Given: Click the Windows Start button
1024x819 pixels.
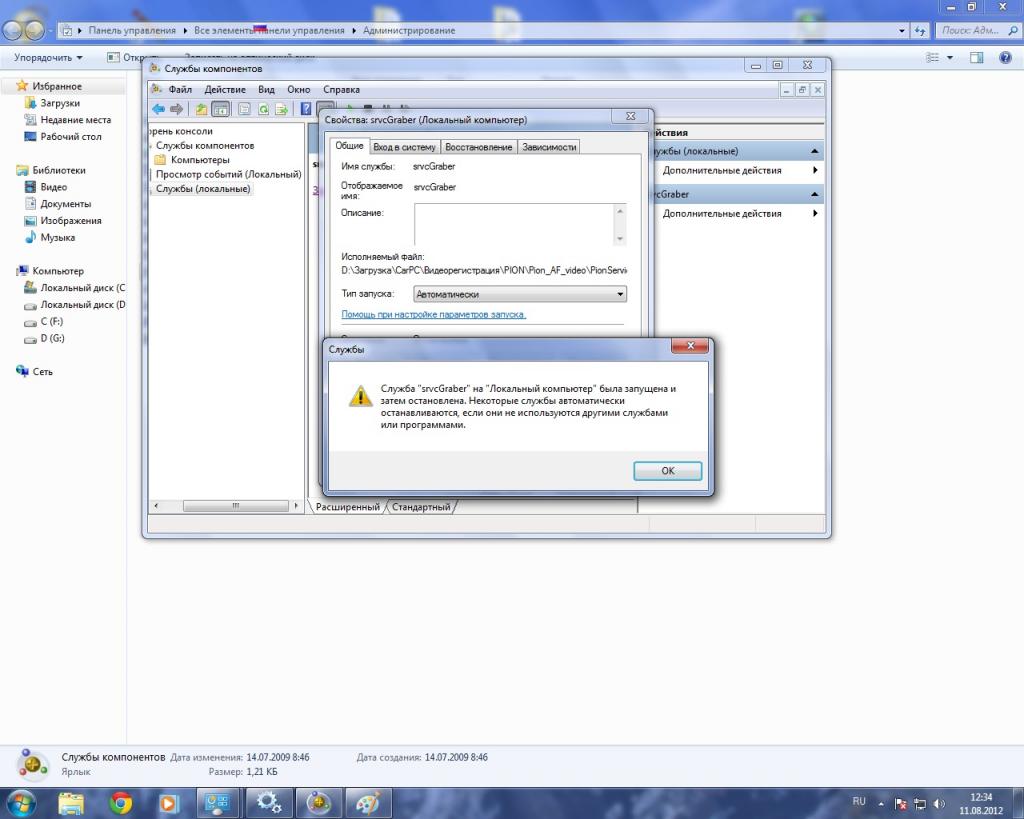Looking at the screenshot, I should (20, 802).
